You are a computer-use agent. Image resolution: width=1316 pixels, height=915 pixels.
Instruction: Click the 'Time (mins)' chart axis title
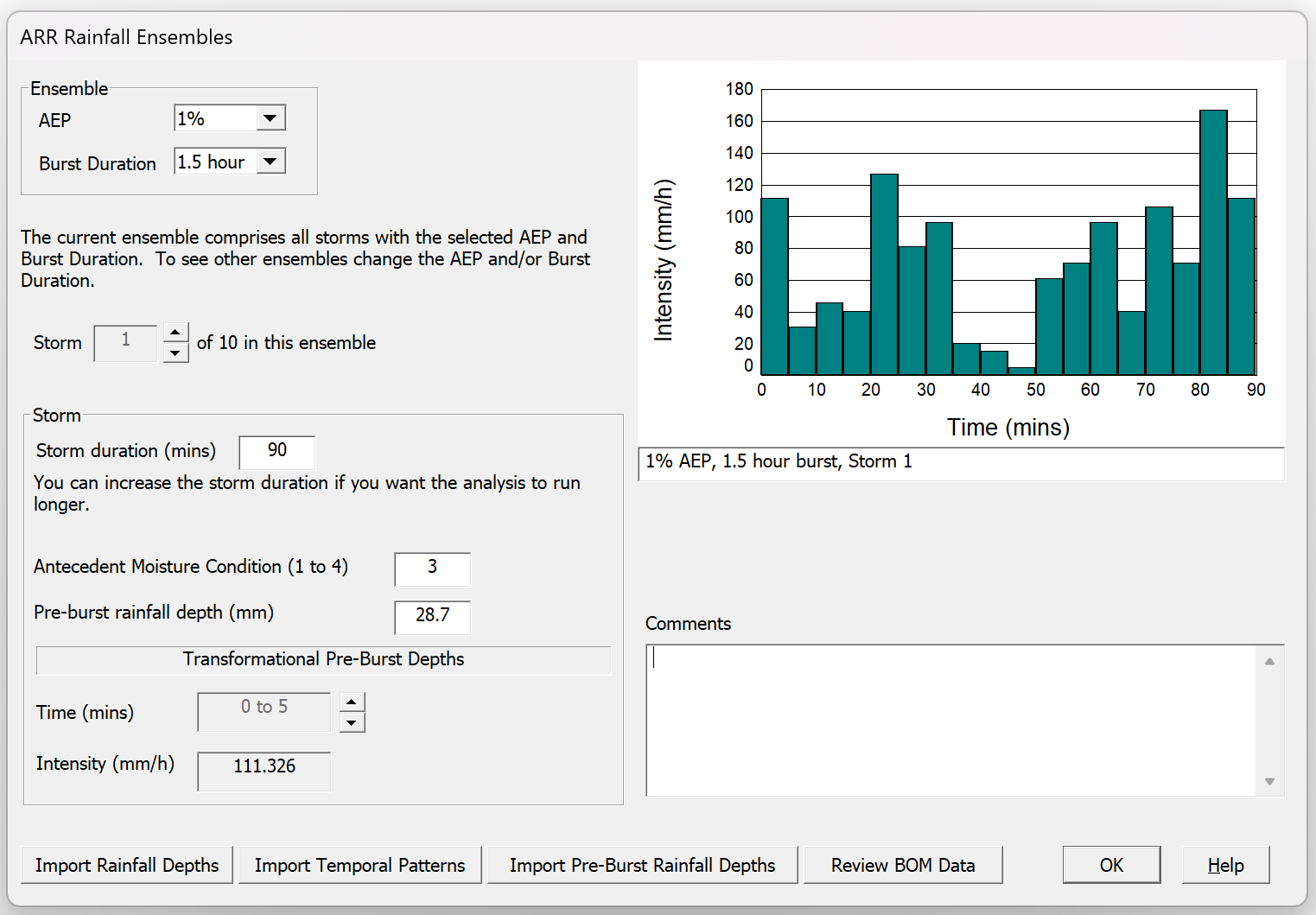[x=1008, y=428]
